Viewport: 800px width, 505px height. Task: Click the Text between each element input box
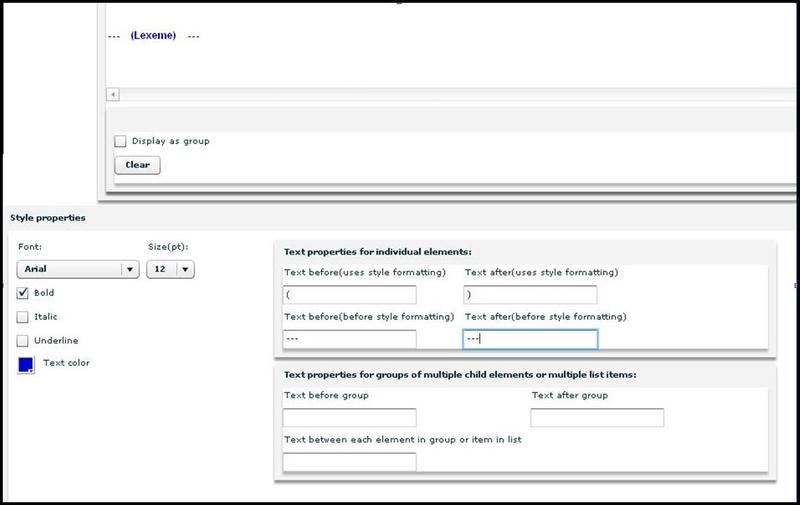pos(349,462)
